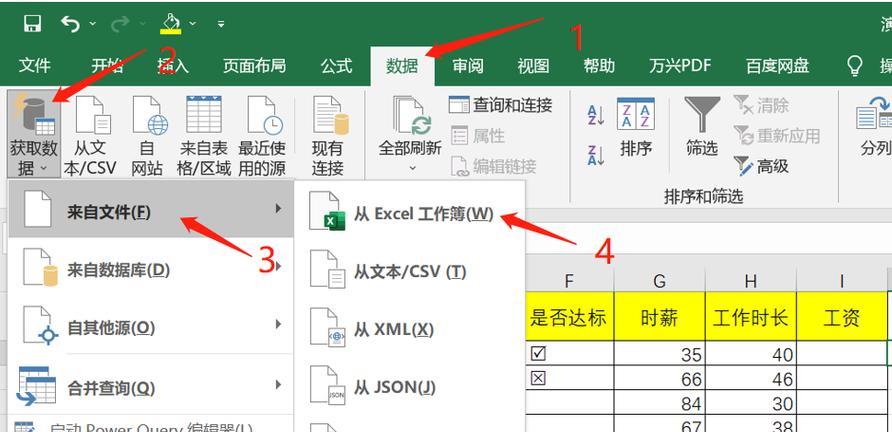Viewport: 892px width, 432px height.
Task: Click the 编辑链接 button
Action: point(493,166)
